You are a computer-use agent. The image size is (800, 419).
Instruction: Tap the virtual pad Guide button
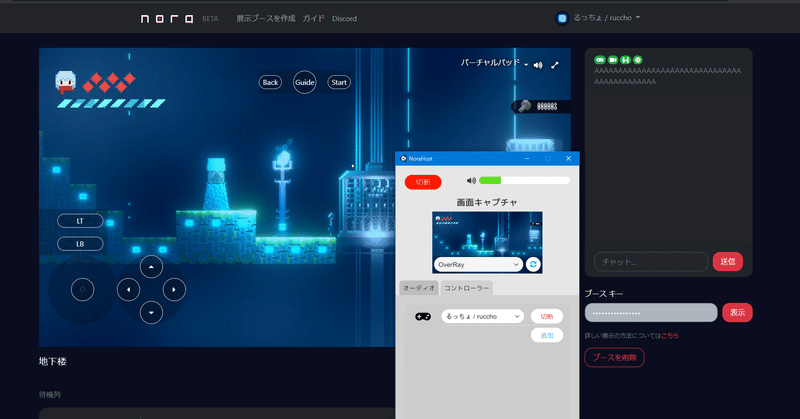click(x=305, y=82)
